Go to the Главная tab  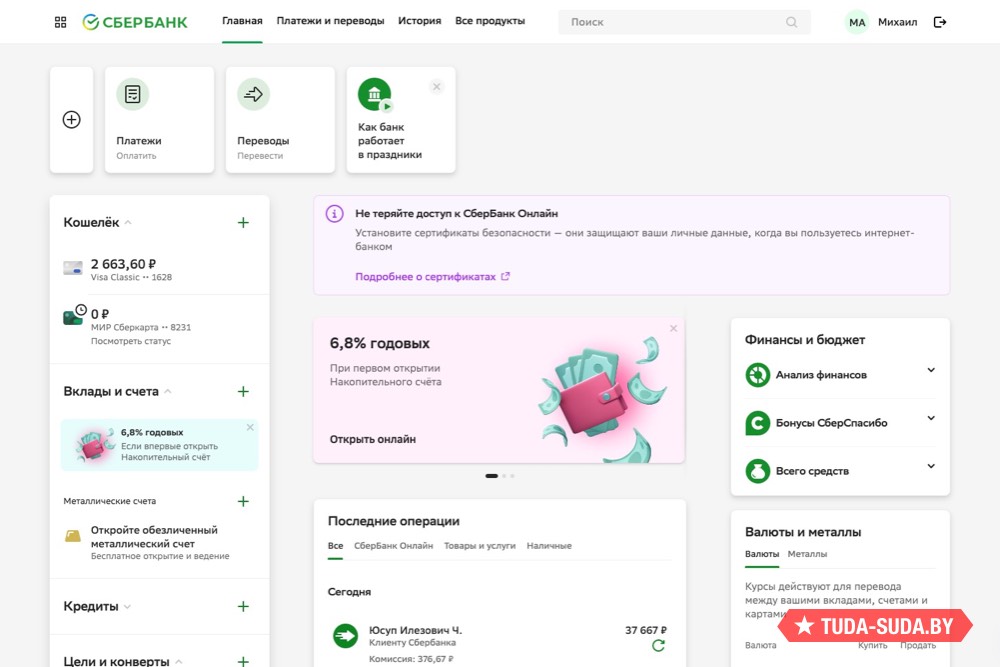pos(242,21)
